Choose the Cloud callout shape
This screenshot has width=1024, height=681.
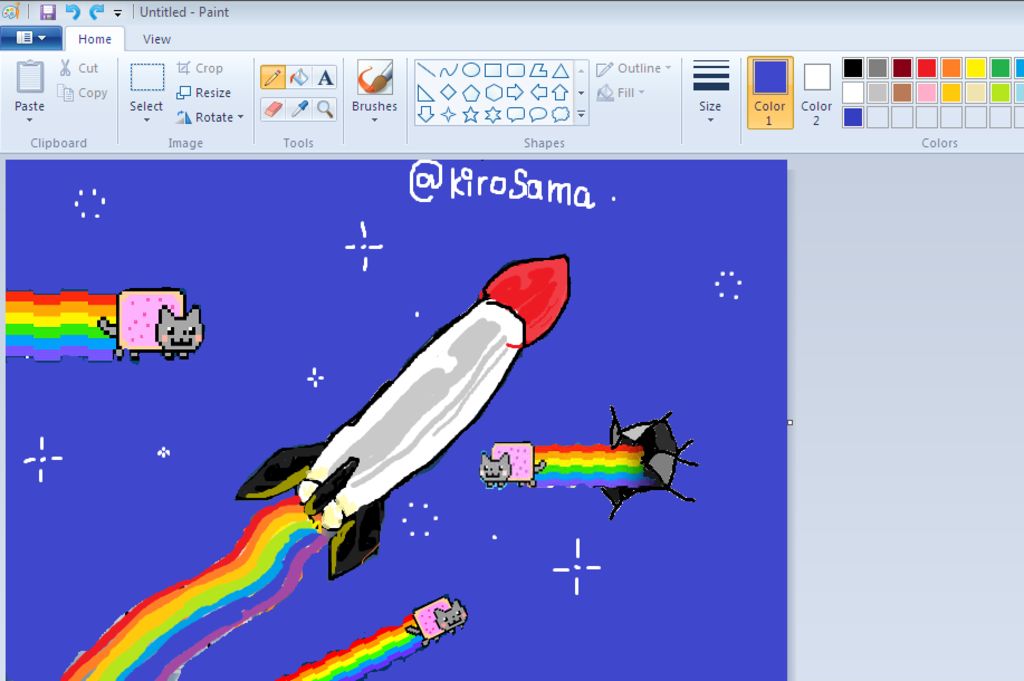tap(560, 115)
